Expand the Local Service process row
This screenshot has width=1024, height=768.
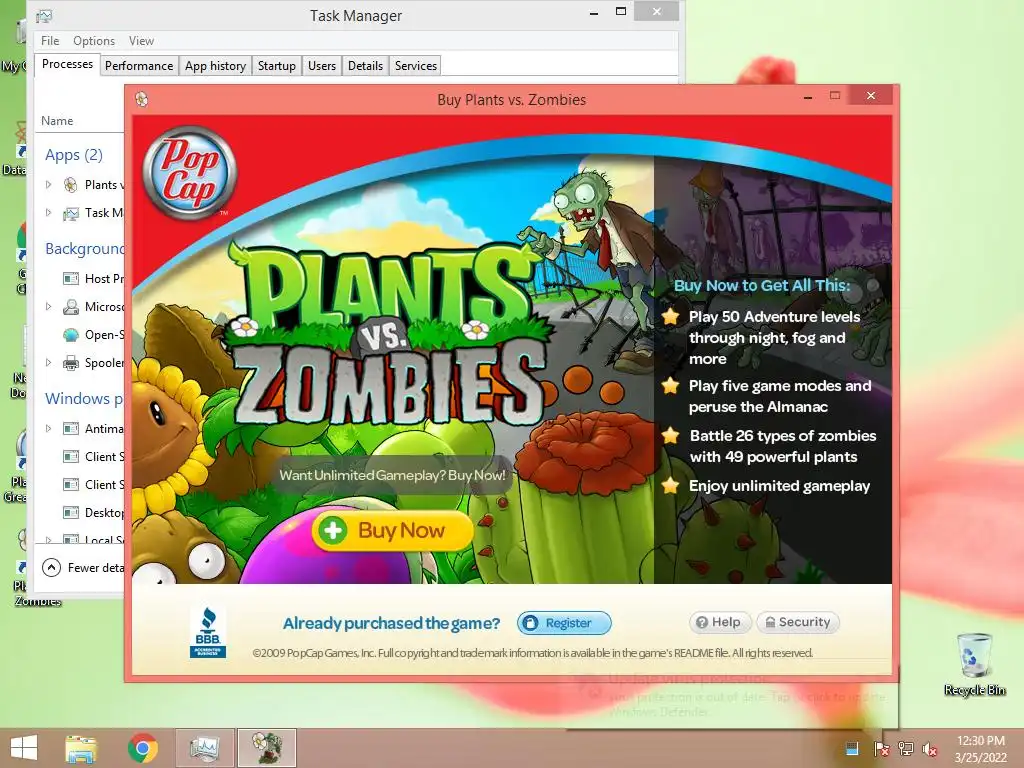point(48,539)
